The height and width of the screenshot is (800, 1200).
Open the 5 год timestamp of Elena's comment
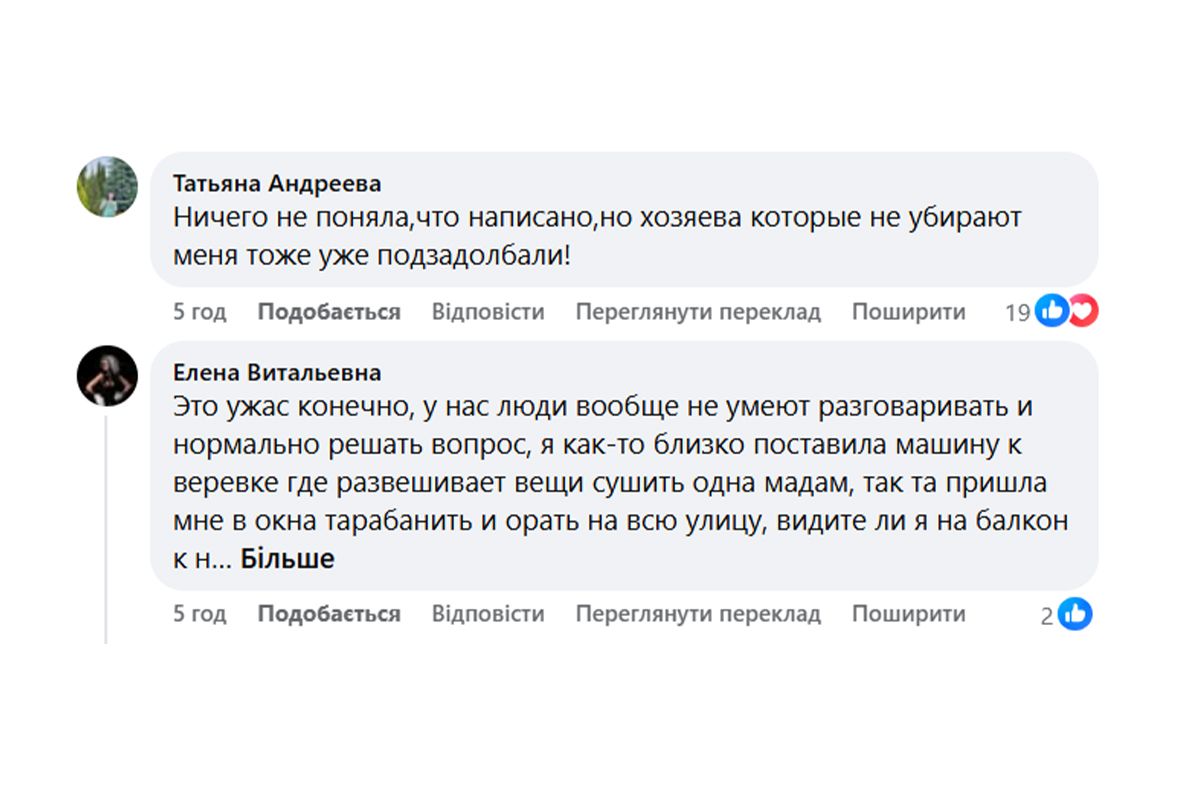(x=199, y=614)
